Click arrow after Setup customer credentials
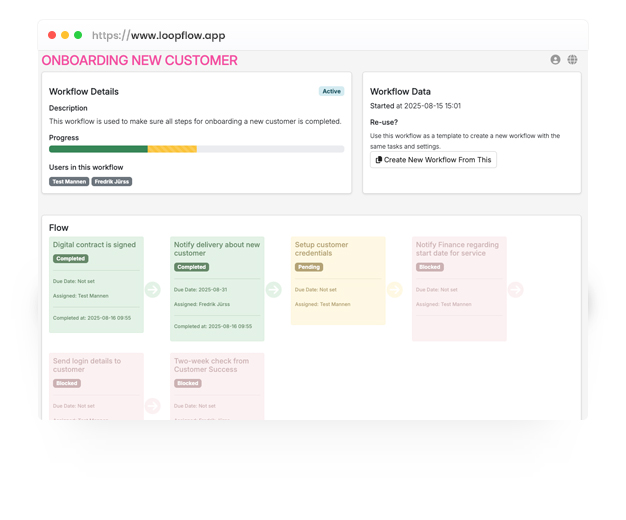This screenshot has height=520, width=626. pyautogui.click(x=395, y=290)
